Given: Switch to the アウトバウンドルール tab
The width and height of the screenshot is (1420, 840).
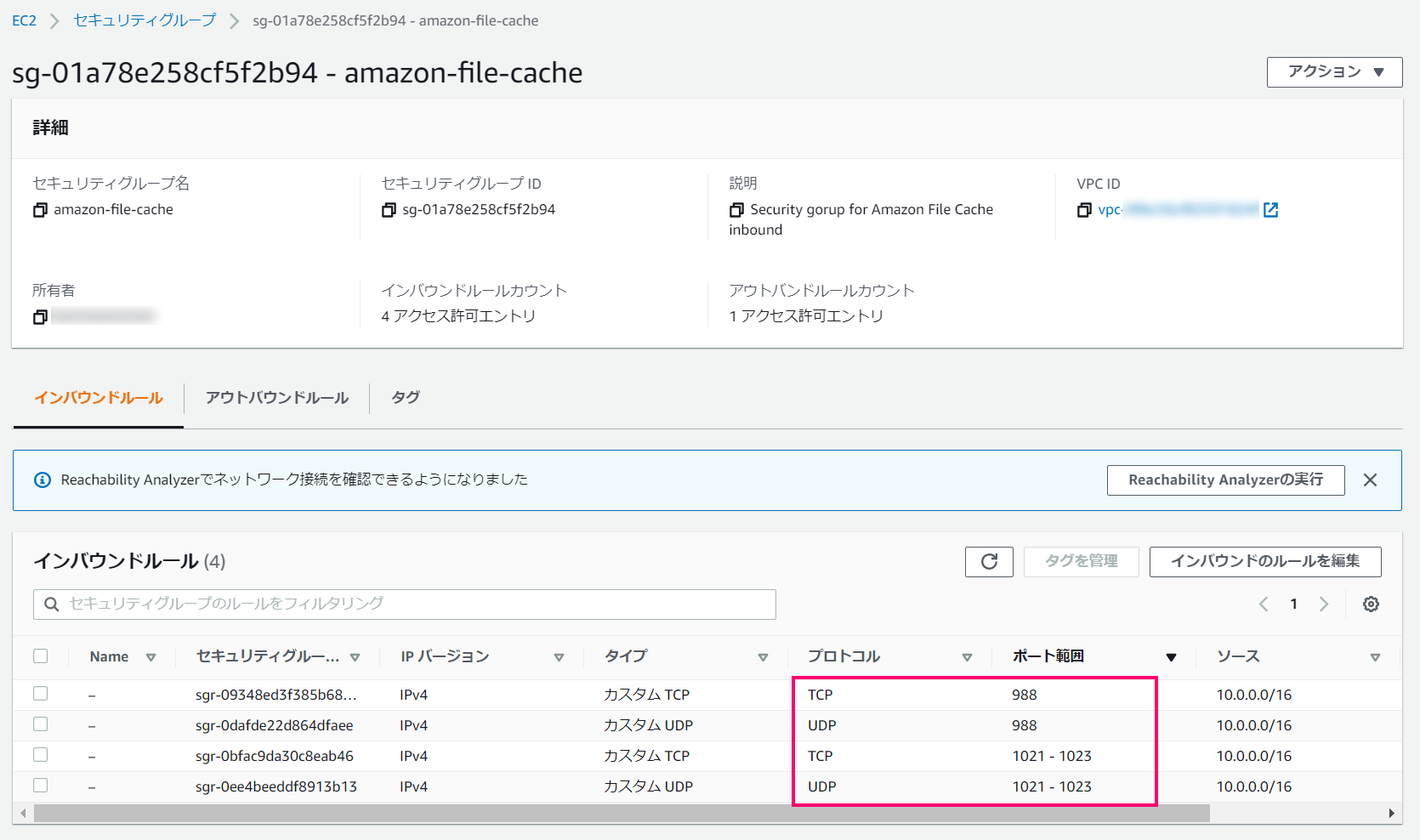Looking at the screenshot, I should [x=277, y=398].
